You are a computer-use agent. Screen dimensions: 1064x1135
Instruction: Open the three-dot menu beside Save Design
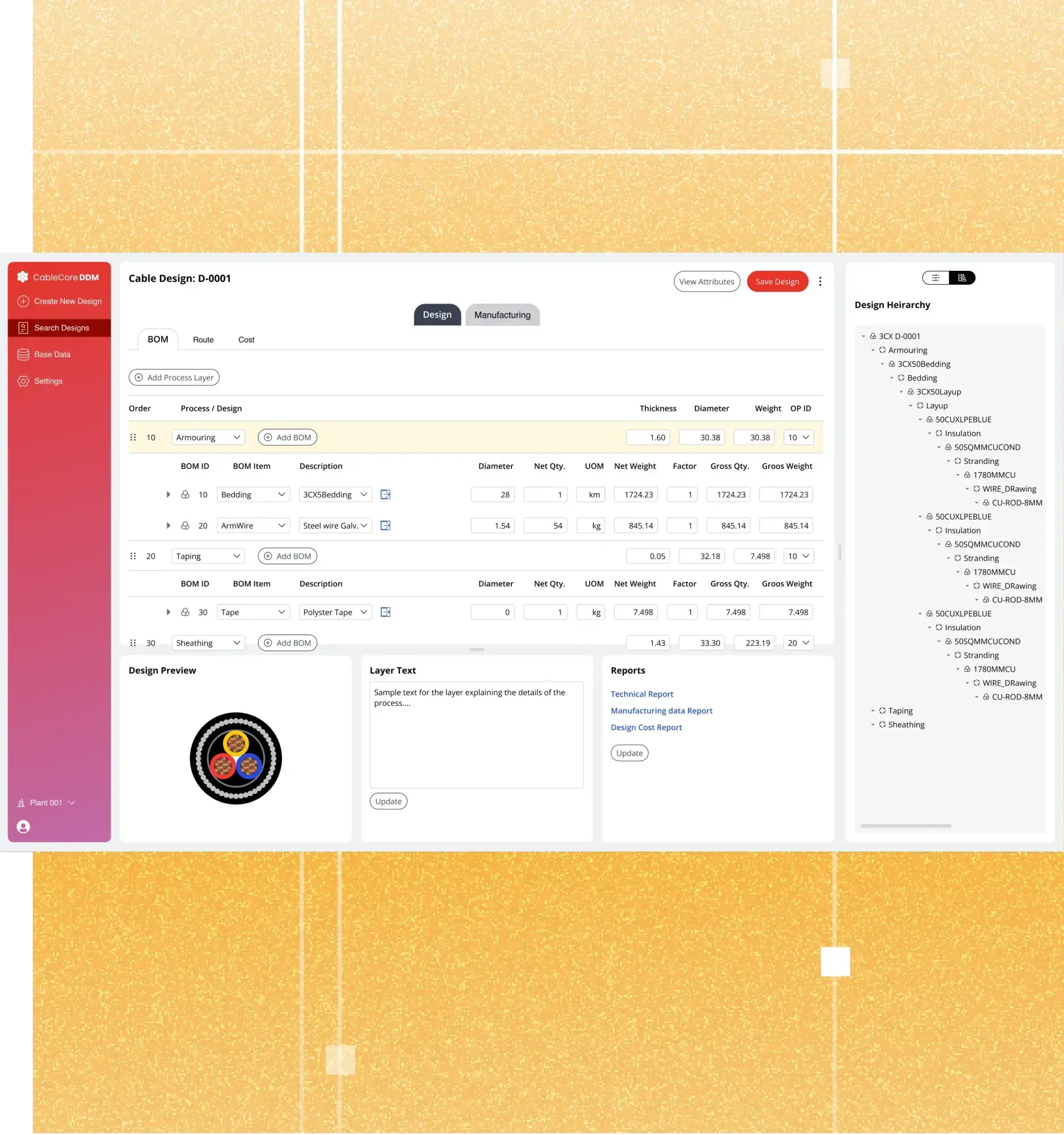point(820,281)
